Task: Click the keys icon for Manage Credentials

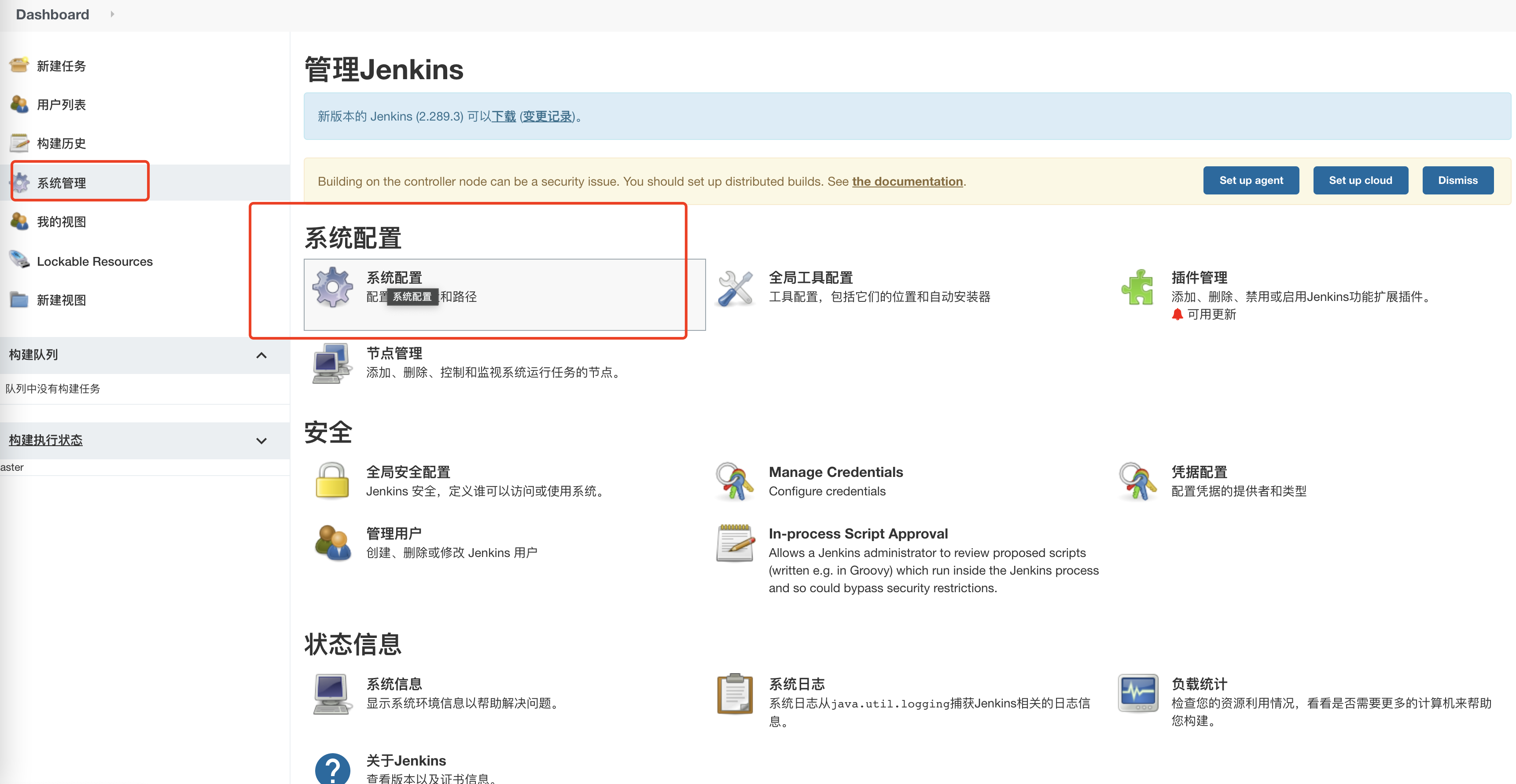Action: [735, 481]
